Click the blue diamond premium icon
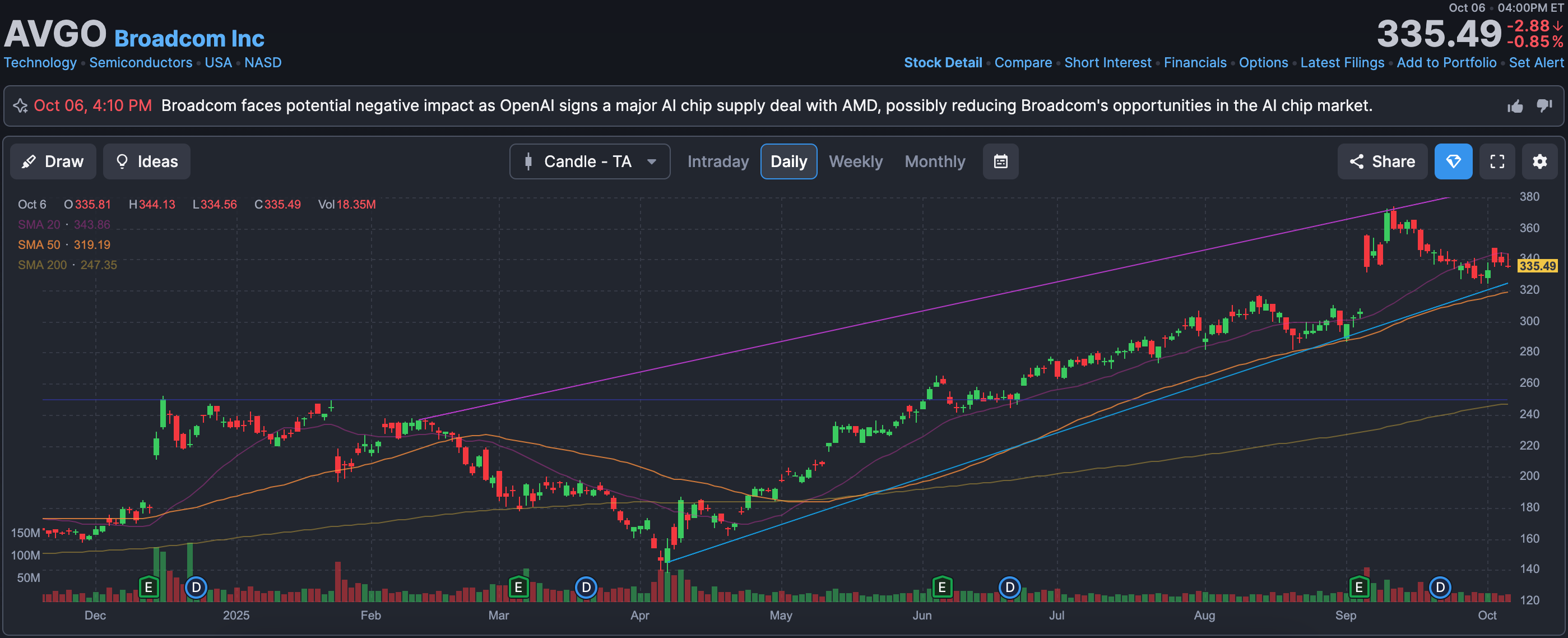Viewport: 1568px width, 638px height. pyautogui.click(x=1453, y=161)
